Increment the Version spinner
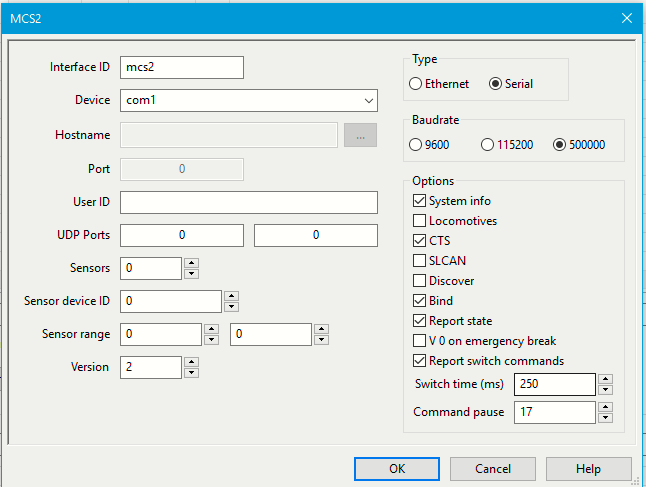 pyautogui.click(x=192, y=362)
